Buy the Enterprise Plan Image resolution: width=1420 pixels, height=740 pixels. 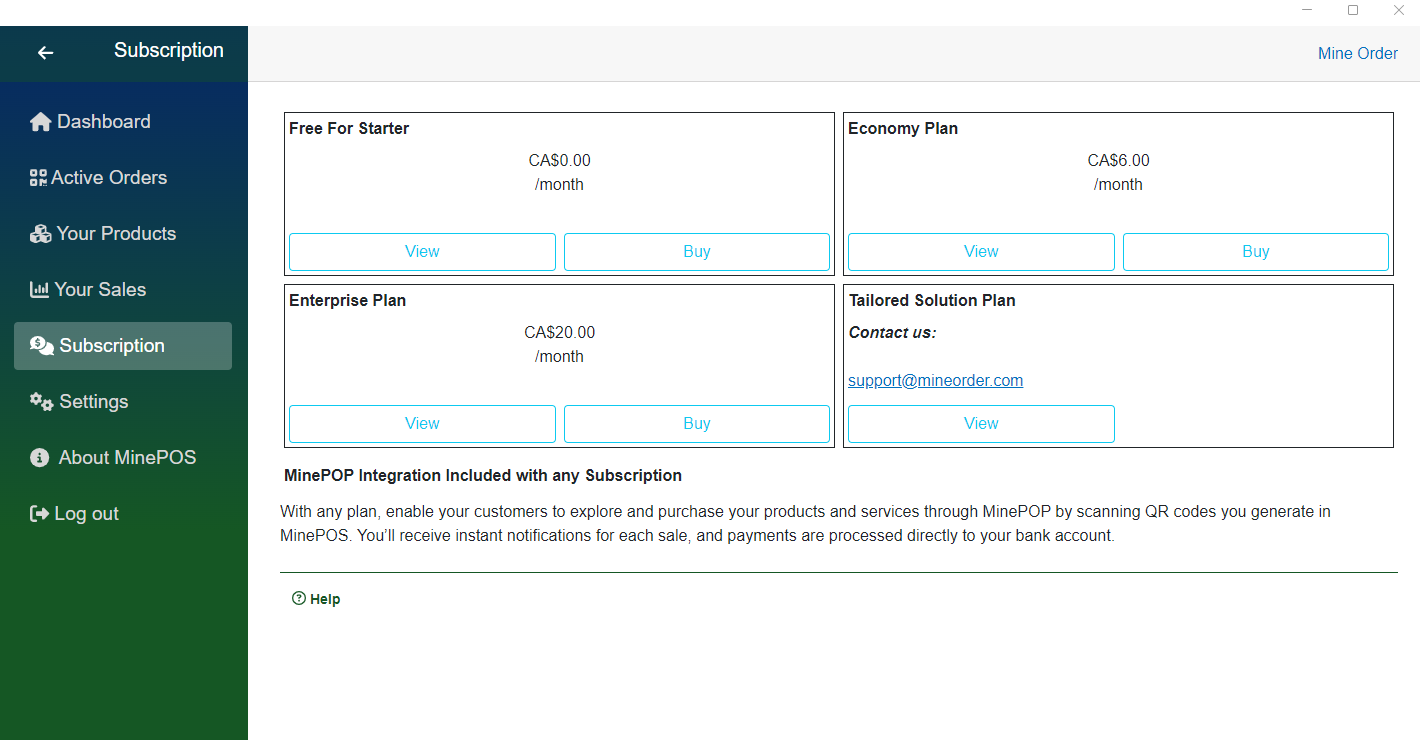(696, 424)
